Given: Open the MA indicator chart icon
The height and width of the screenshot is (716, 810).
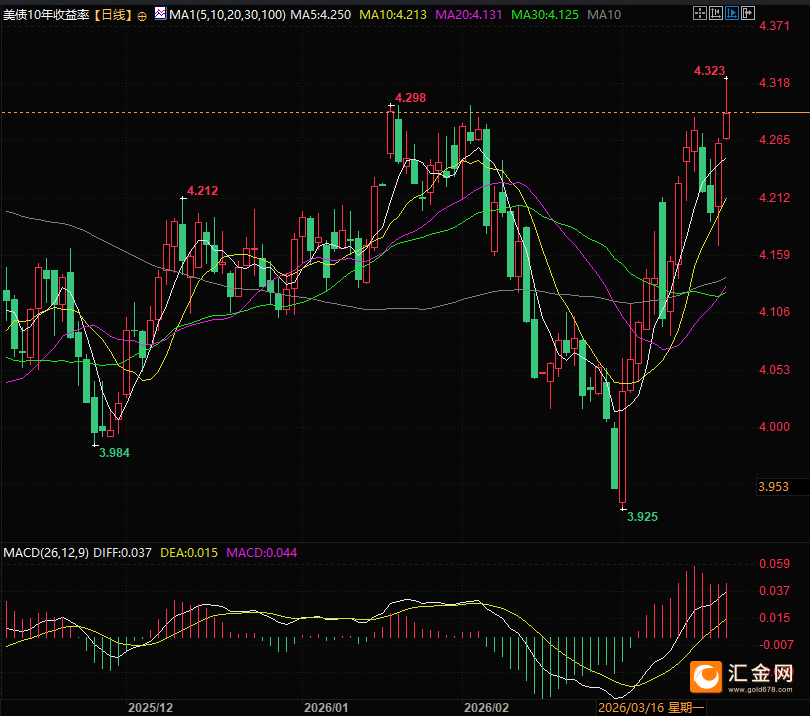Looking at the screenshot, I should [x=160, y=13].
